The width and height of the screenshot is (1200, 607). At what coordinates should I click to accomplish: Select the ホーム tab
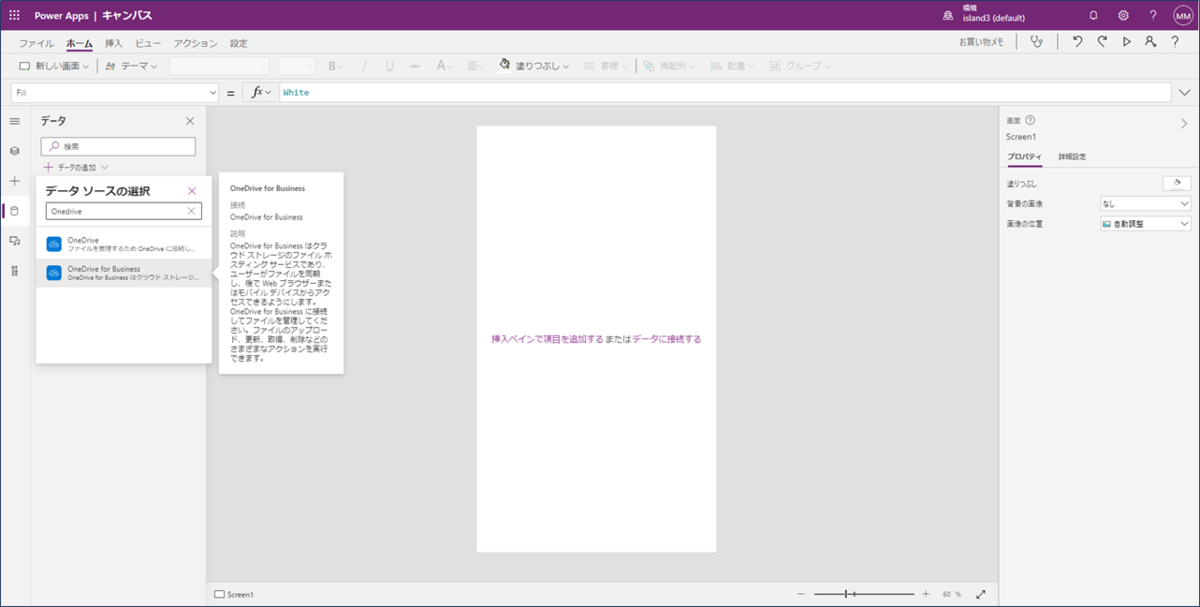pyautogui.click(x=79, y=43)
